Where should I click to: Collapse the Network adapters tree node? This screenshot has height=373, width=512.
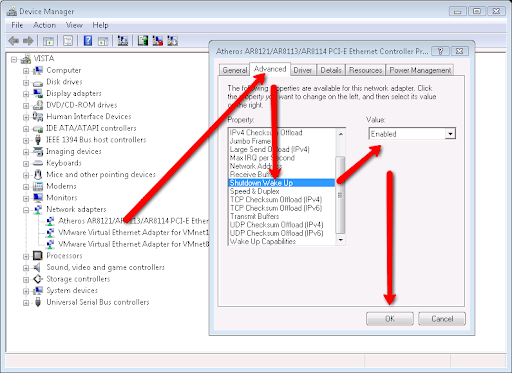pyautogui.click(x=26, y=210)
